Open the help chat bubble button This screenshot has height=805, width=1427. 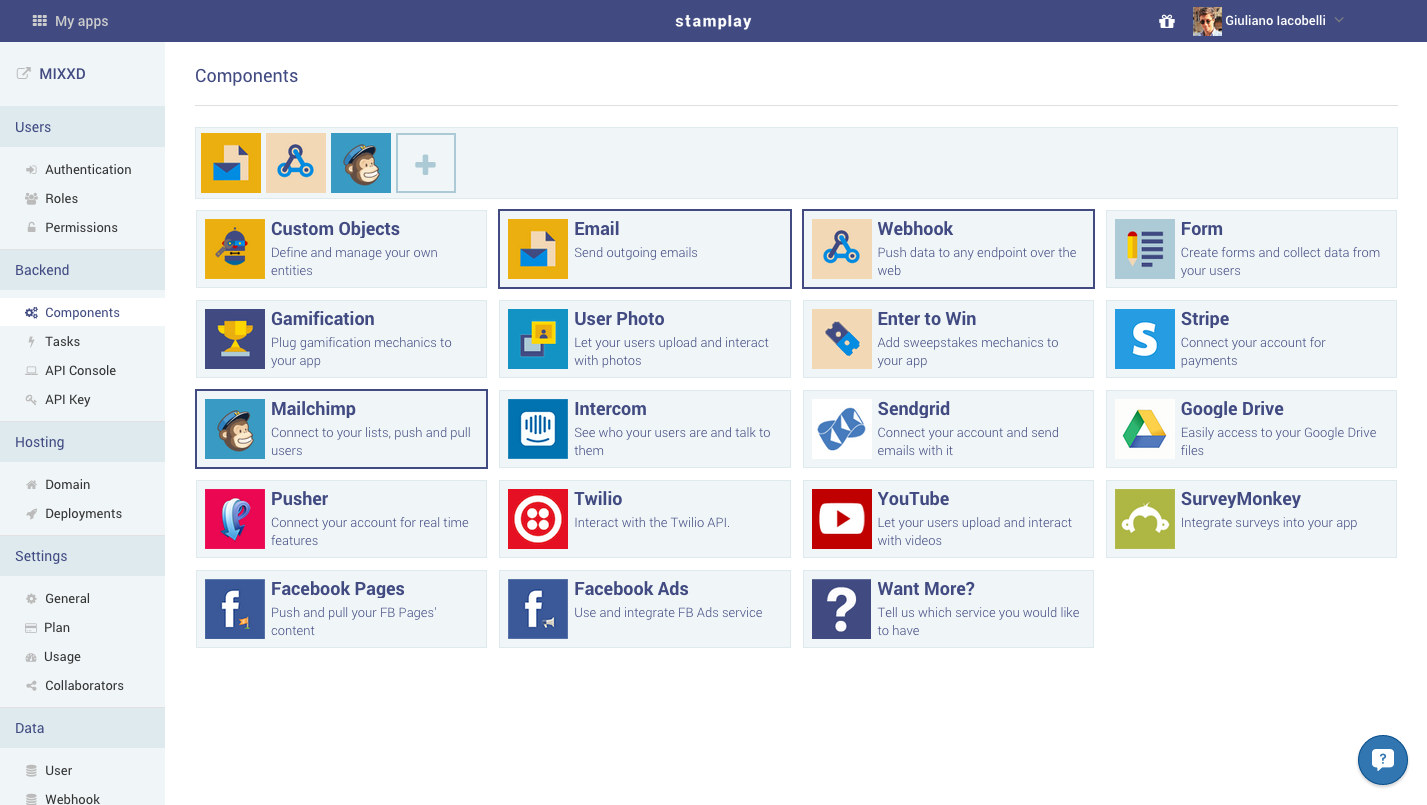(x=1382, y=760)
